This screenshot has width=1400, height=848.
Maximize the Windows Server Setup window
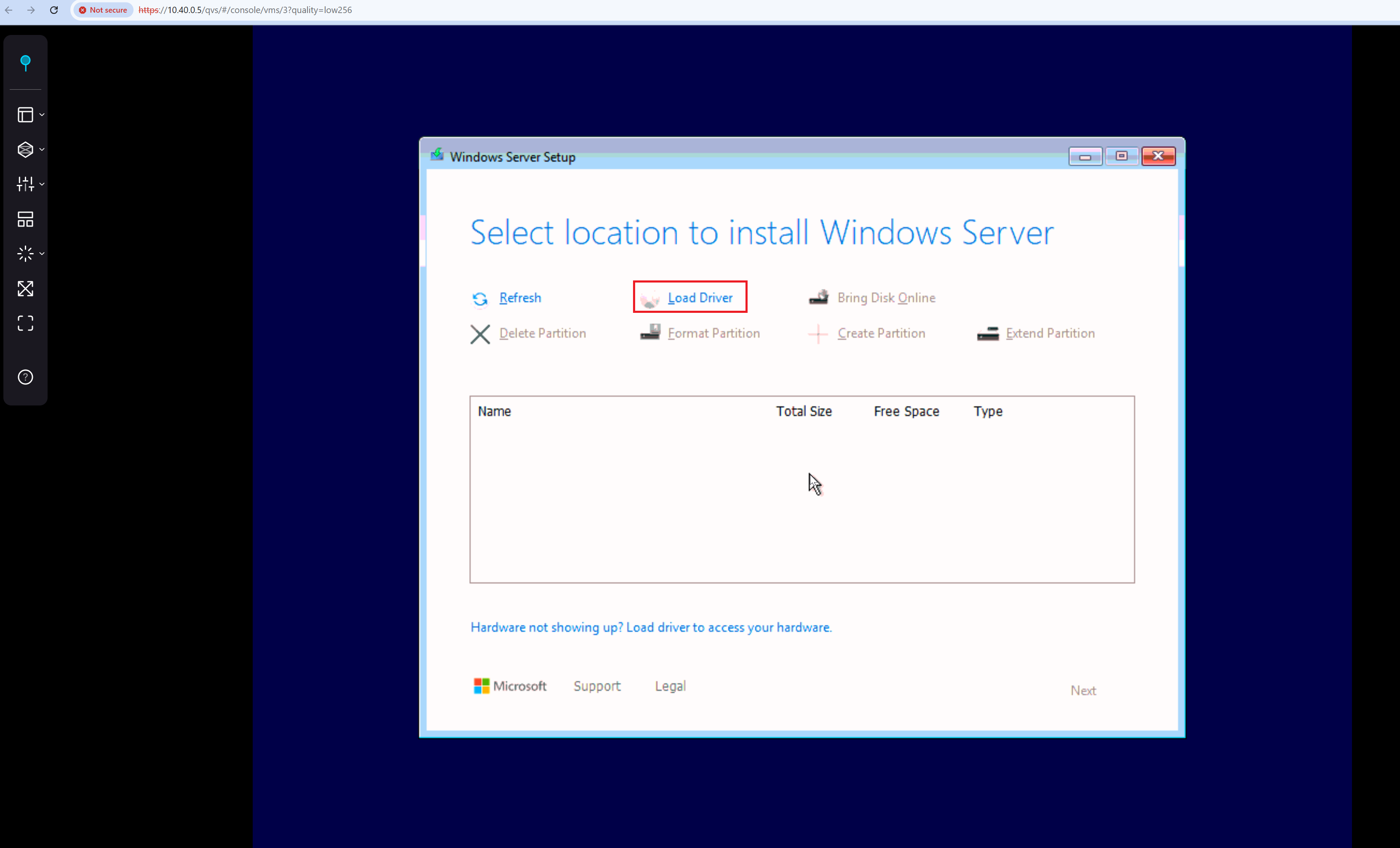coord(1122,156)
